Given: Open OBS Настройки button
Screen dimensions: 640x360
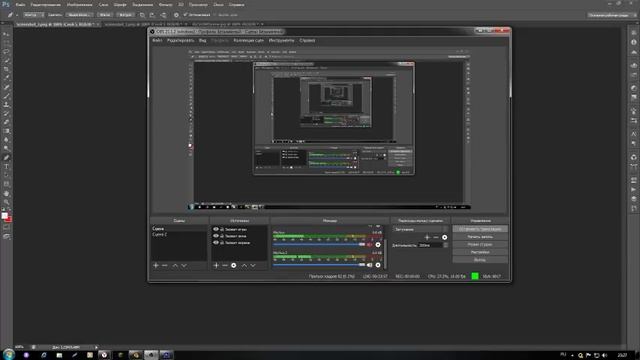Looking at the screenshot, I should (x=480, y=252).
